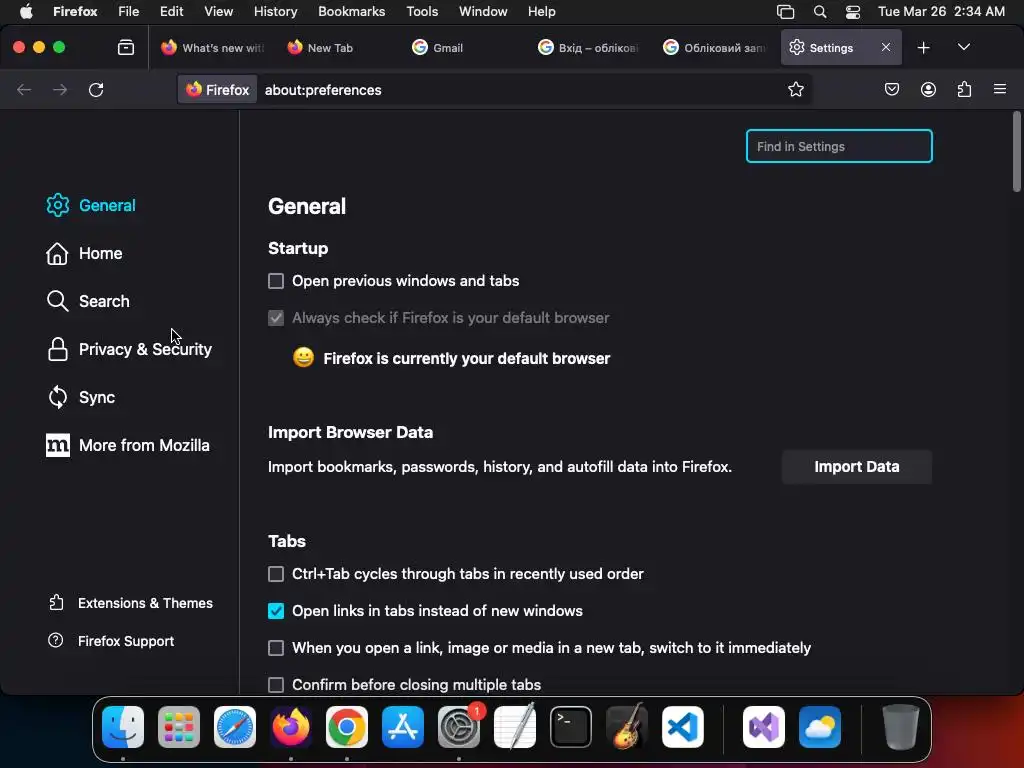Open the Extensions puzzle icon in the toolbar
Image resolution: width=1024 pixels, height=768 pixels.
[964, 89]
